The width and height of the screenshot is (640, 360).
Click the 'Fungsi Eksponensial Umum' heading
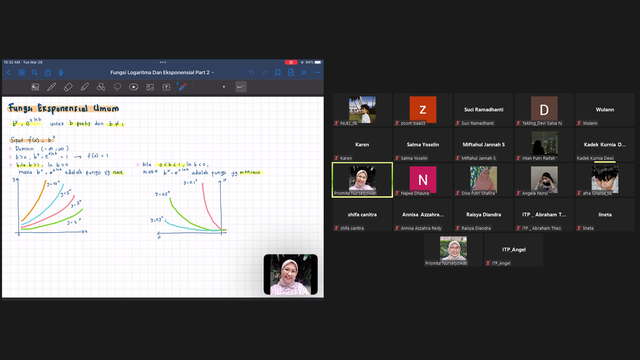point(64,108)
